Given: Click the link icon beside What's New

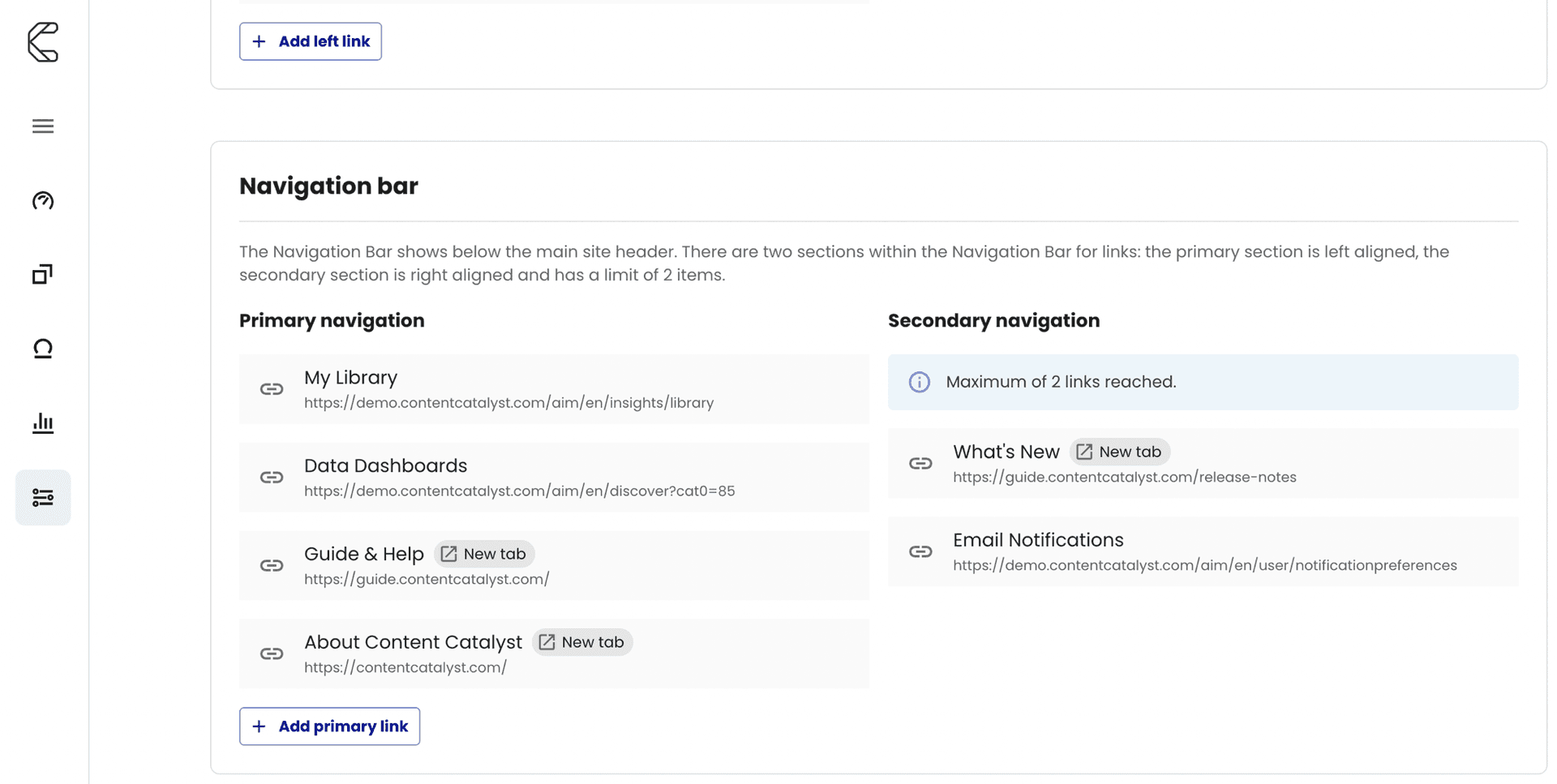Looking at the screenshot, I should 920,464.
